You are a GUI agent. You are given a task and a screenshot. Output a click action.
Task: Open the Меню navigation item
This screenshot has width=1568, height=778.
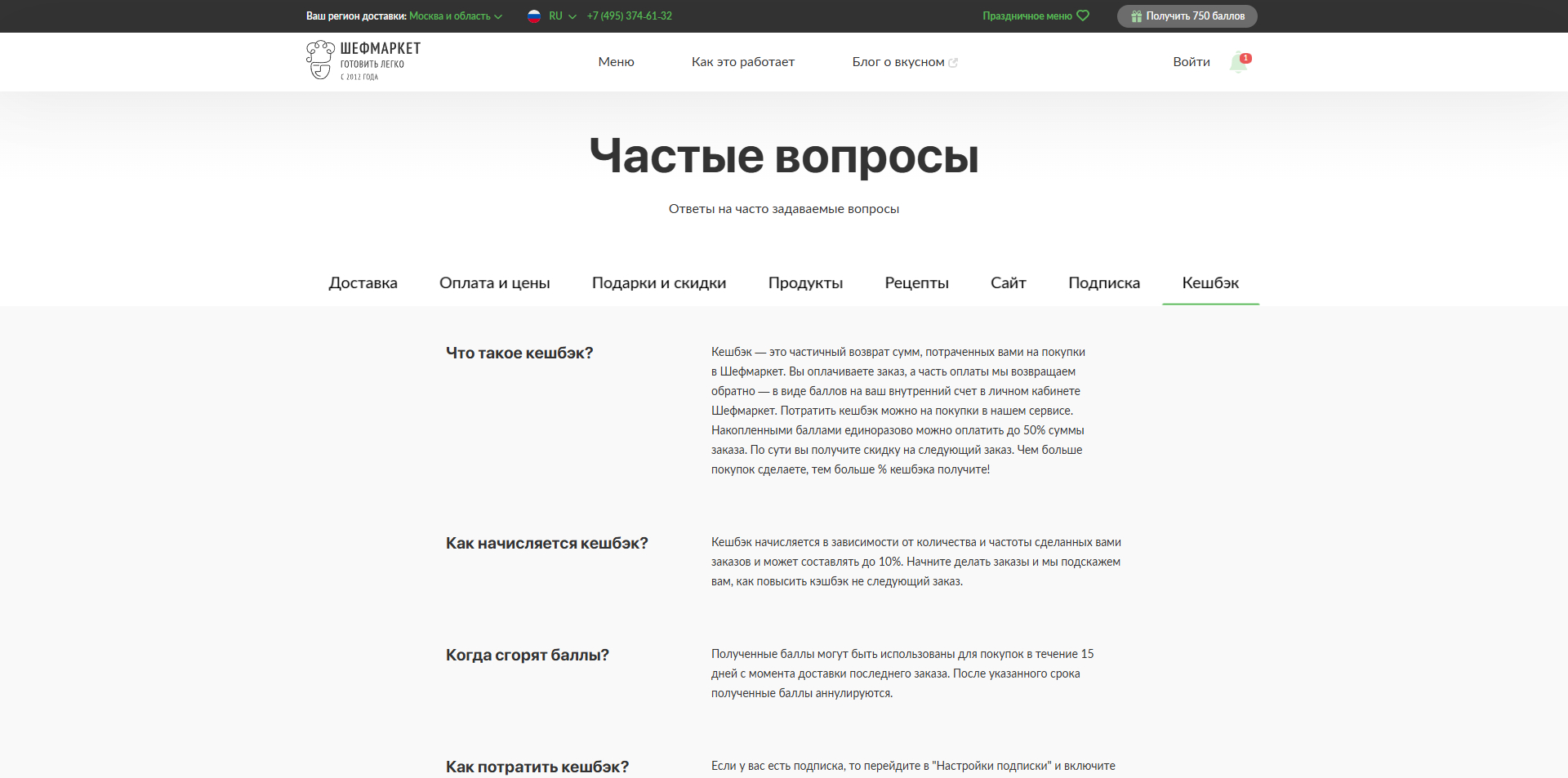click(x=616, y=61)
